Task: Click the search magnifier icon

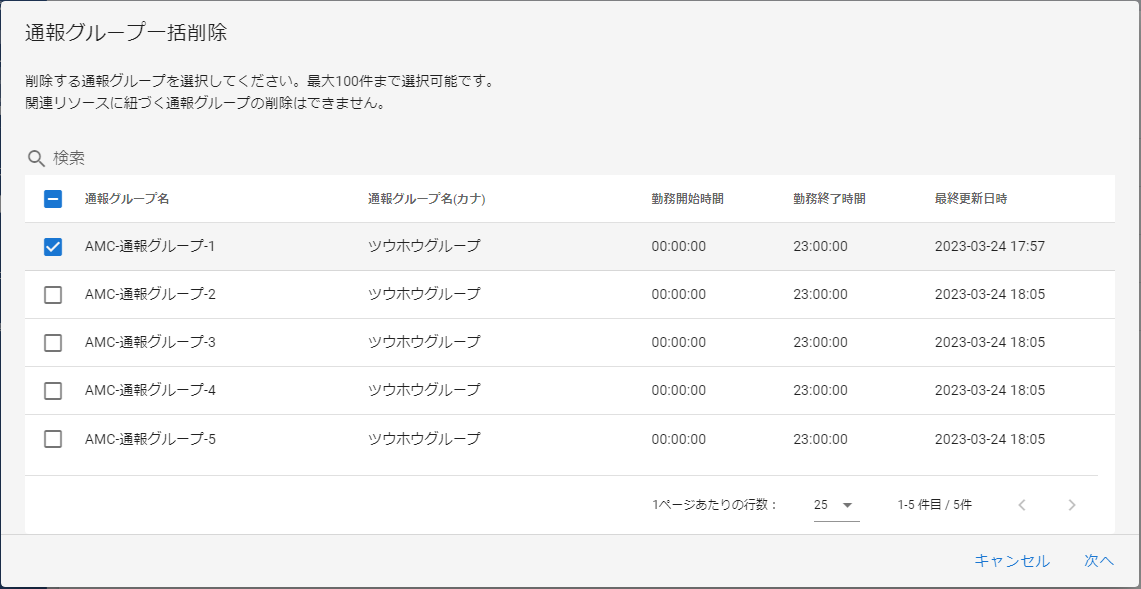Action: click(36, 158)
